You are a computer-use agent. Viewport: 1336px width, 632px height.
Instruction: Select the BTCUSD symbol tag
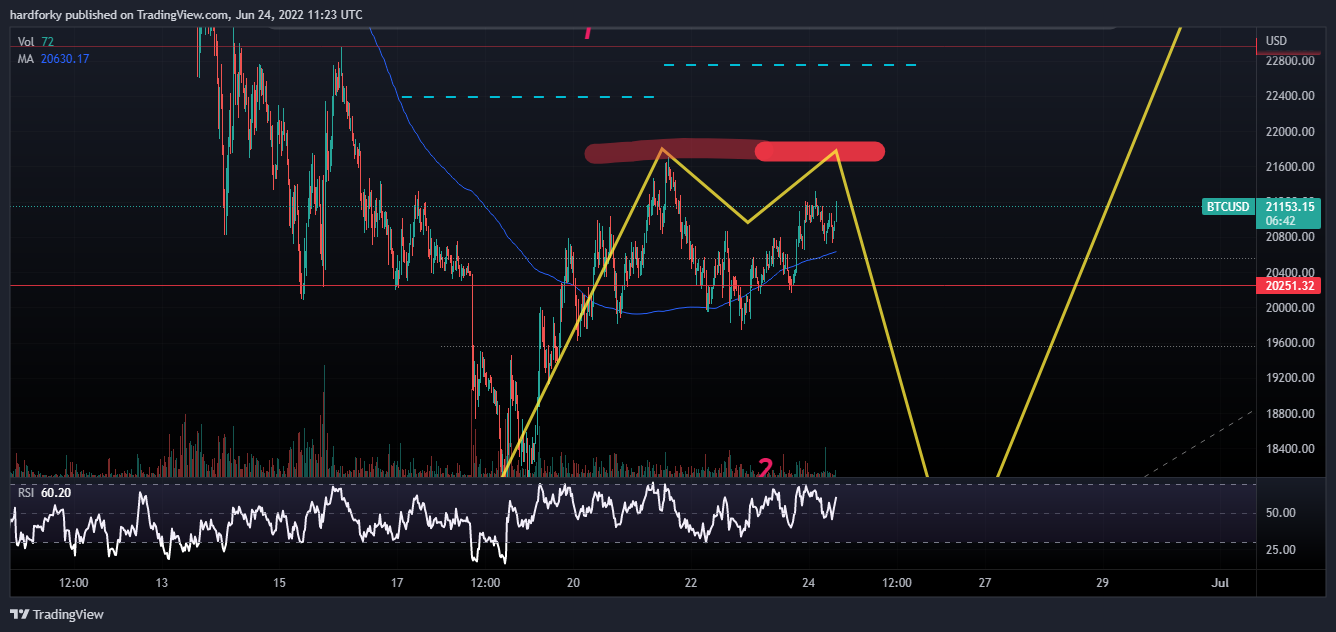[1228, 207]
